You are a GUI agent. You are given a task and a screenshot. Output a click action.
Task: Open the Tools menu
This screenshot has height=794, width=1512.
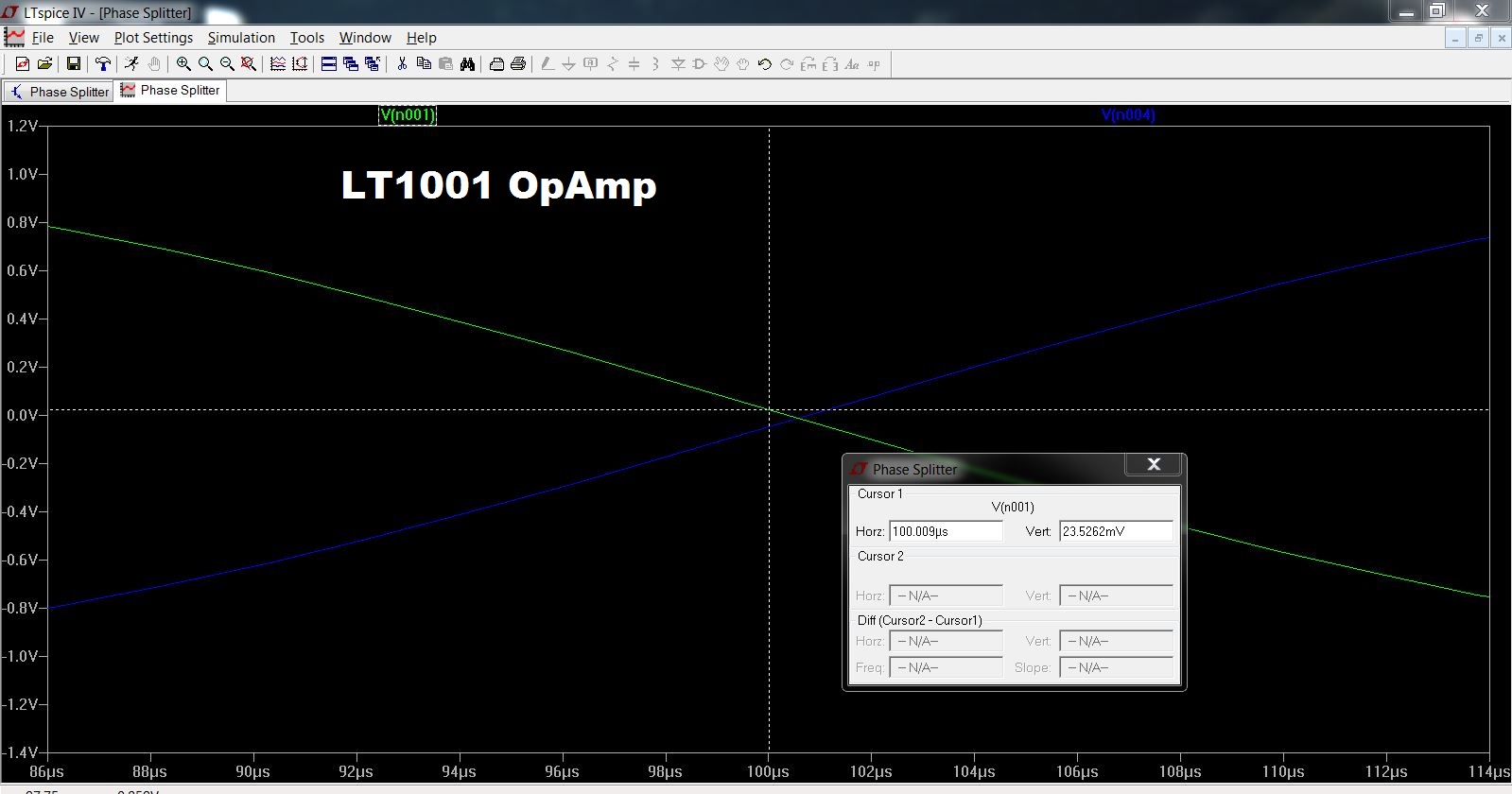307,38
